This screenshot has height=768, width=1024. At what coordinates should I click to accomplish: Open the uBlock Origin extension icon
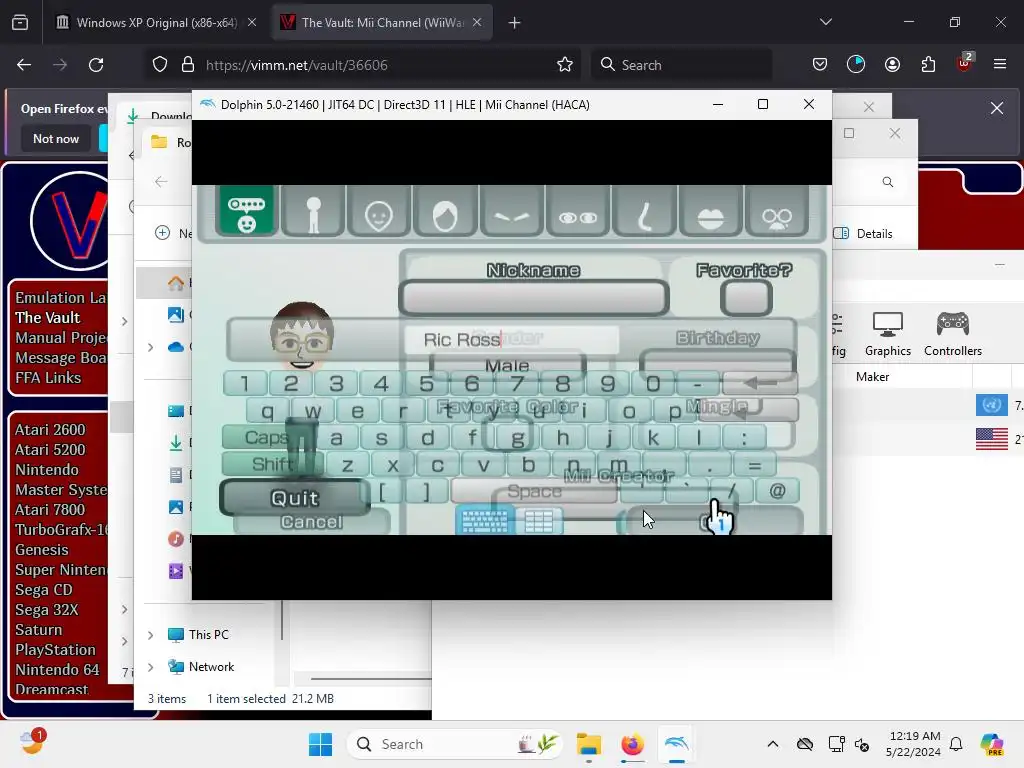964,63
